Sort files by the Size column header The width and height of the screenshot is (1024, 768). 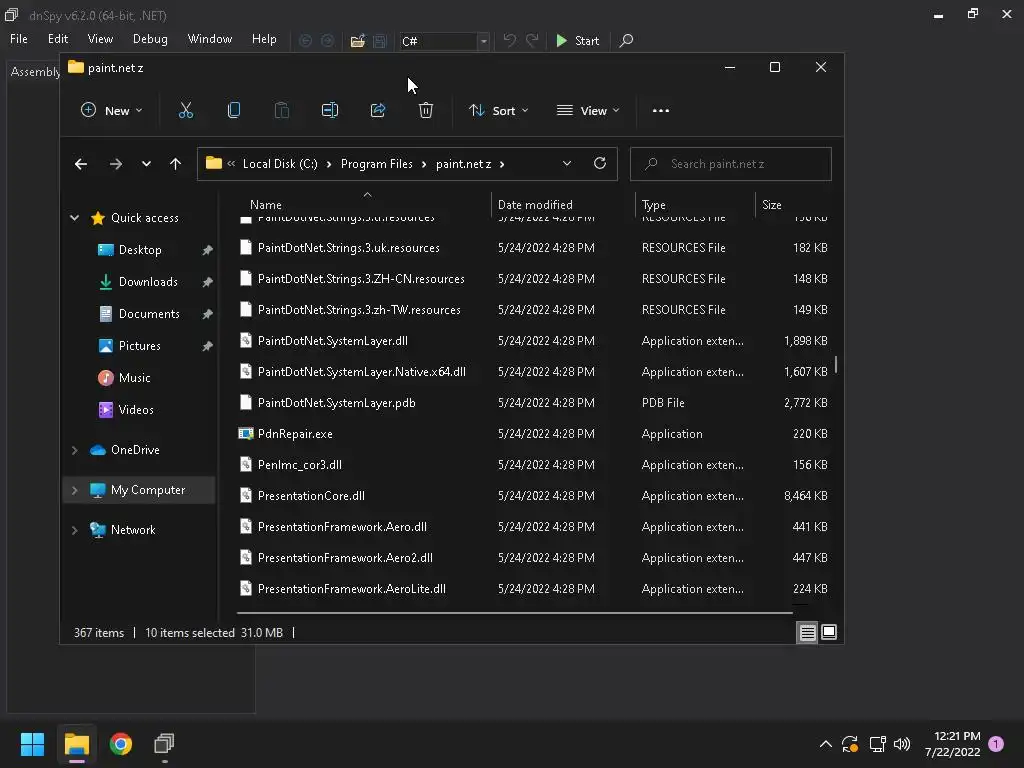(794, 204)
